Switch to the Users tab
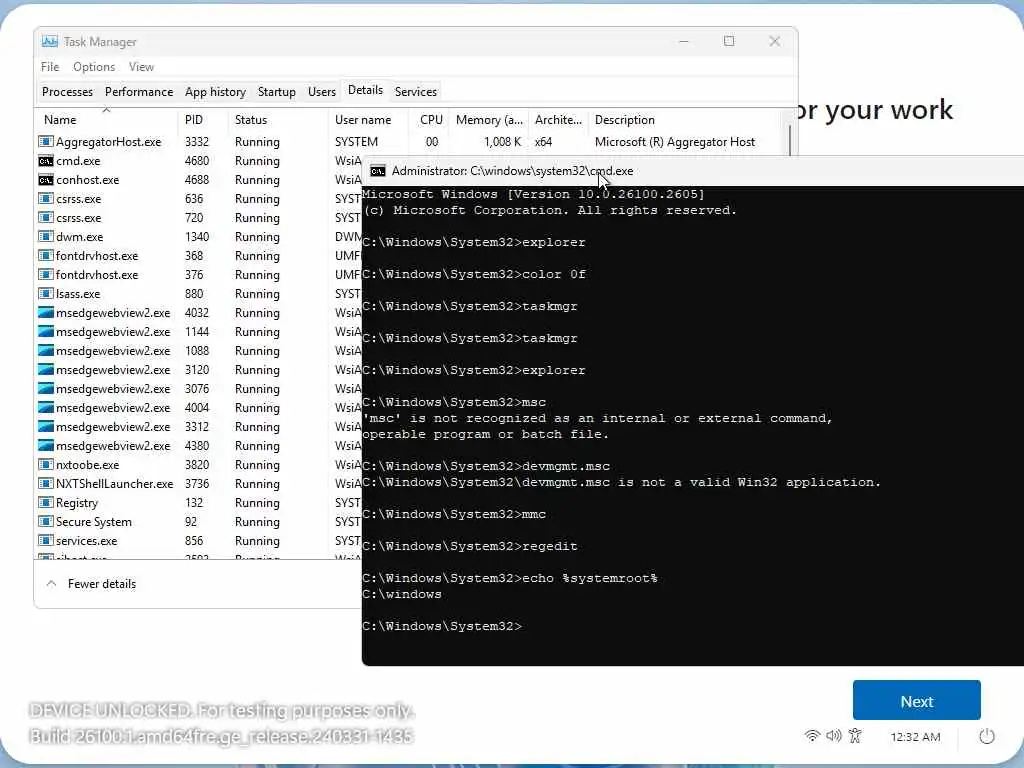 [x=322, y=91]
